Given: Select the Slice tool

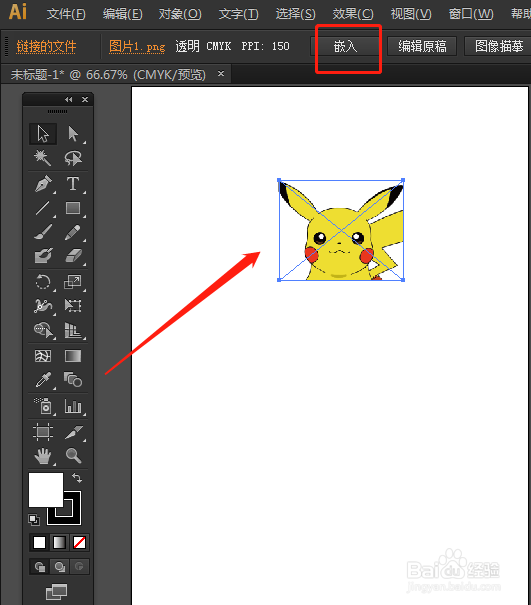Looking at the screenshot, I should (73, 432).
